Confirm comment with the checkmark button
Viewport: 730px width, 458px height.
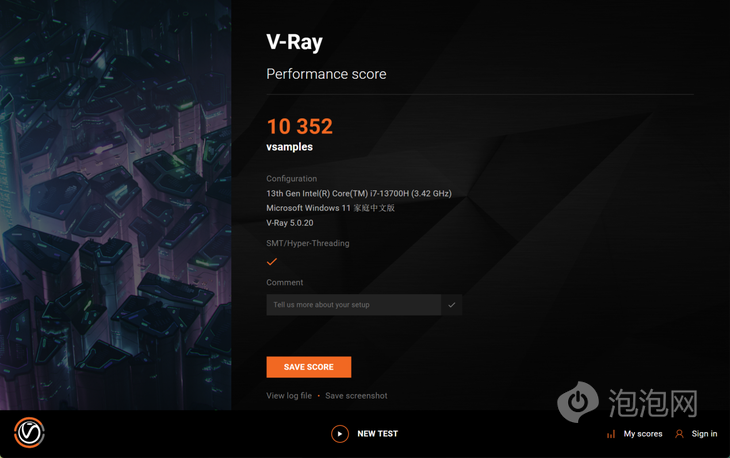452,305
